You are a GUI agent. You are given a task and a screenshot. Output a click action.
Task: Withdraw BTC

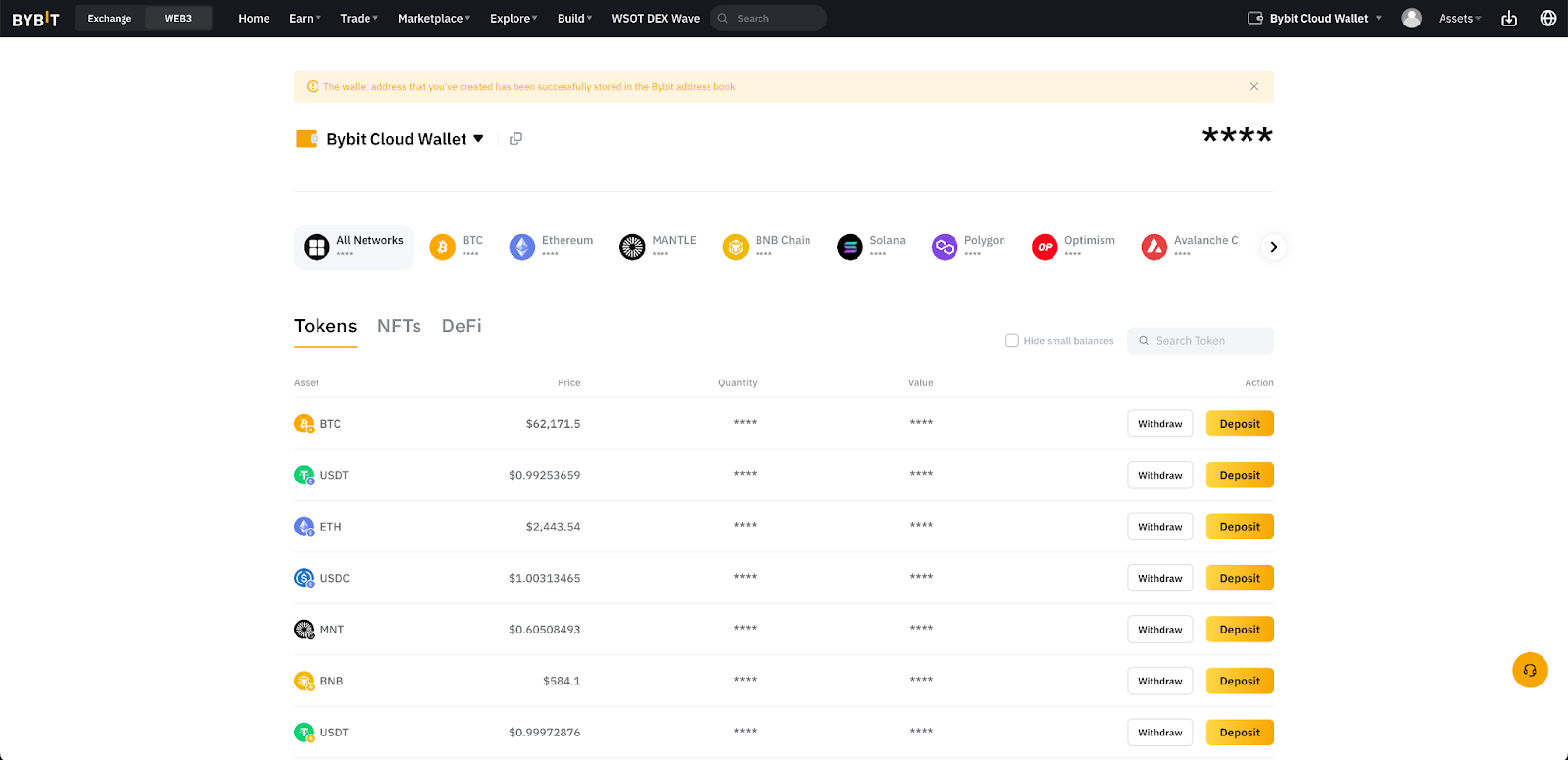pyautogui.click(x=1160, y=424)
